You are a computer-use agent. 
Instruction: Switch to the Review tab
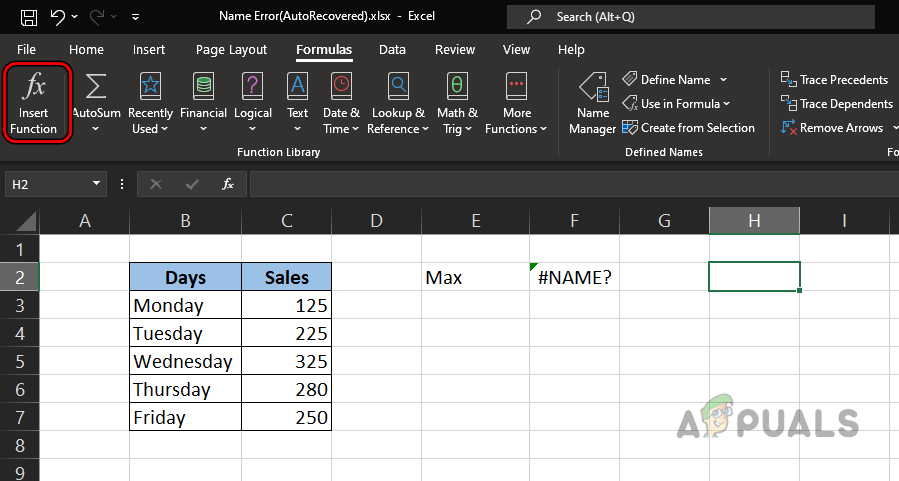[x=455, y=50]
